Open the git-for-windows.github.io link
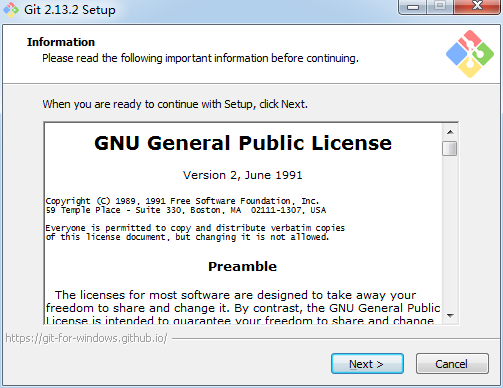 [x=86, y=338]
